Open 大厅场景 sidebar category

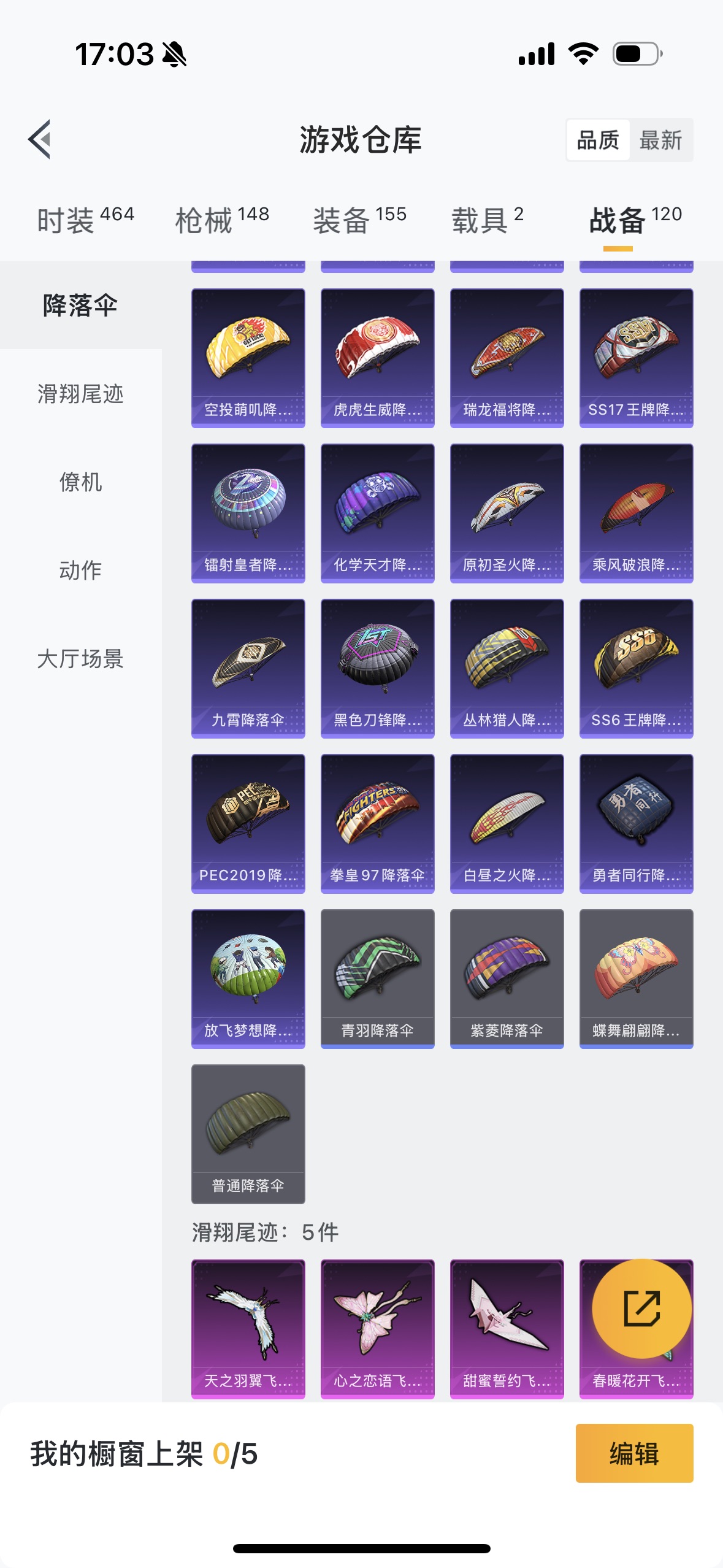click(x=81, y=658)
